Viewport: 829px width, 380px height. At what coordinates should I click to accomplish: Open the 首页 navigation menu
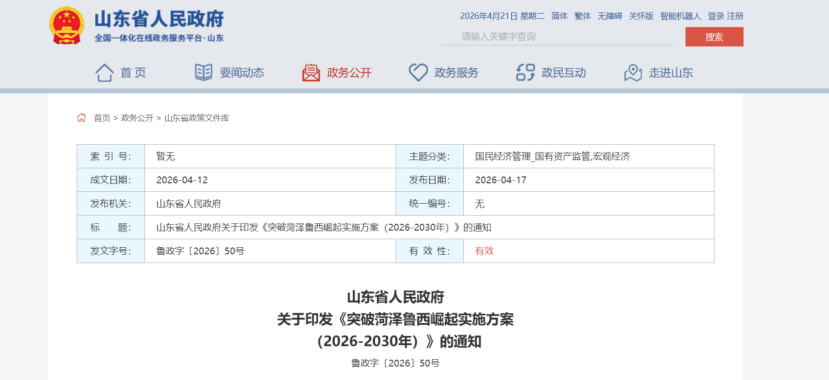click(133, 73)
